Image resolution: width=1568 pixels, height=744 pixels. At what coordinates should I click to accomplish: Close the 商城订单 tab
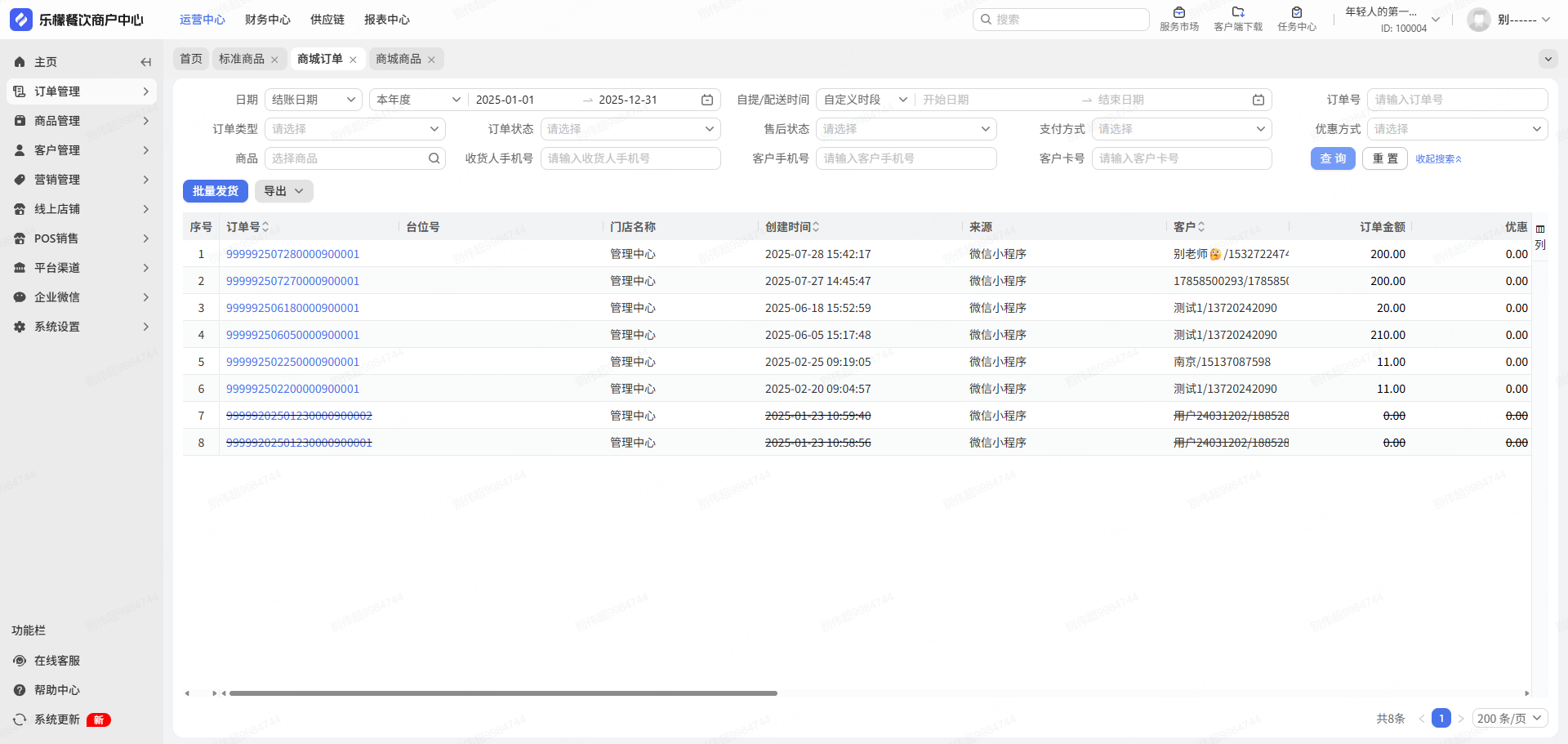coord(353,60)
